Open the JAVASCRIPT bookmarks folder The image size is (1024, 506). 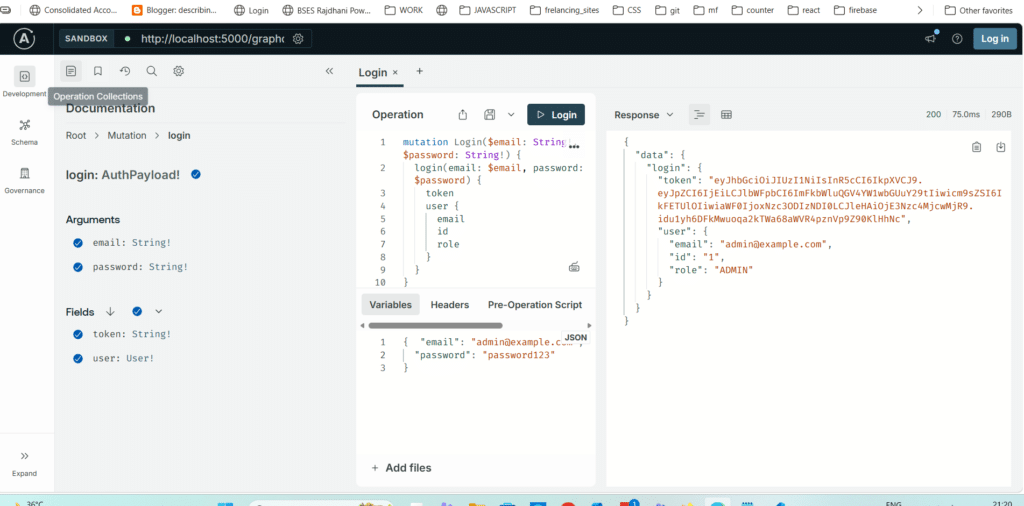point(487,10)
